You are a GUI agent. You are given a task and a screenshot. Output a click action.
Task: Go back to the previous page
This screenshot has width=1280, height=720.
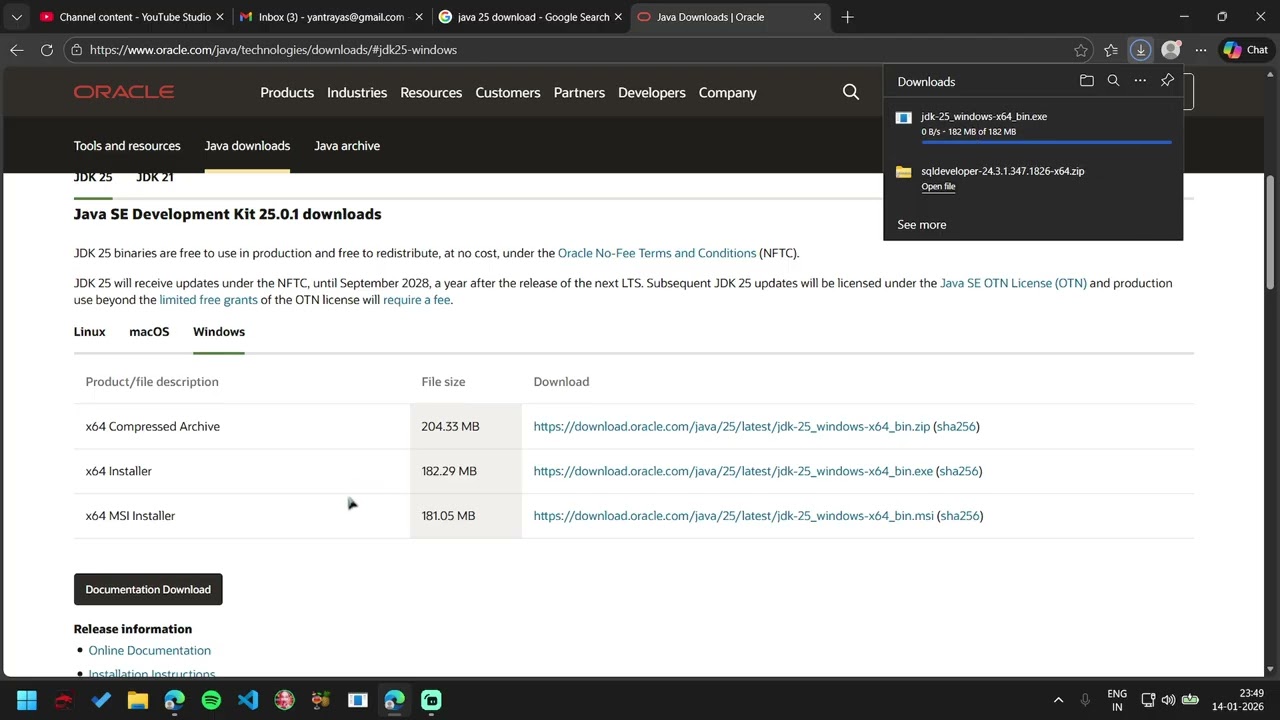(x=17, y=50)
